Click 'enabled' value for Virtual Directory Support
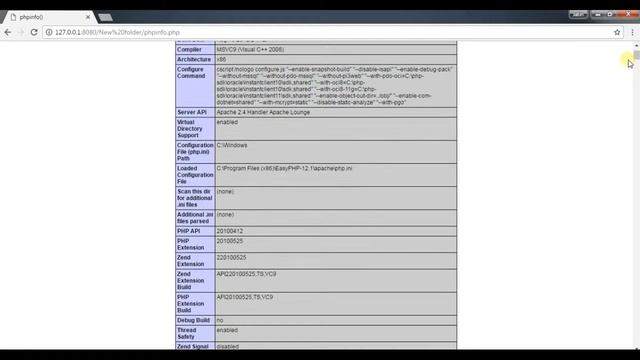Screen dimensions: 640x360 click(x=227, y=122)
